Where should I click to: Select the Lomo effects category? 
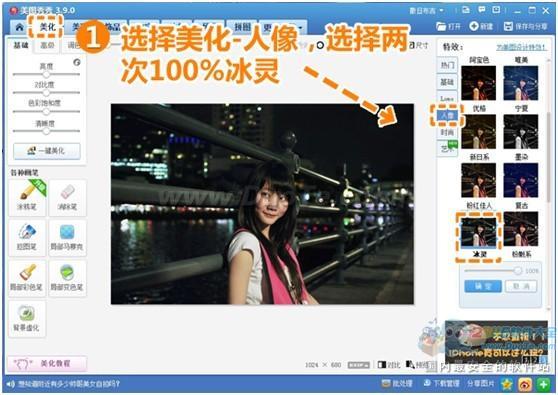click(x=447, y=99)
